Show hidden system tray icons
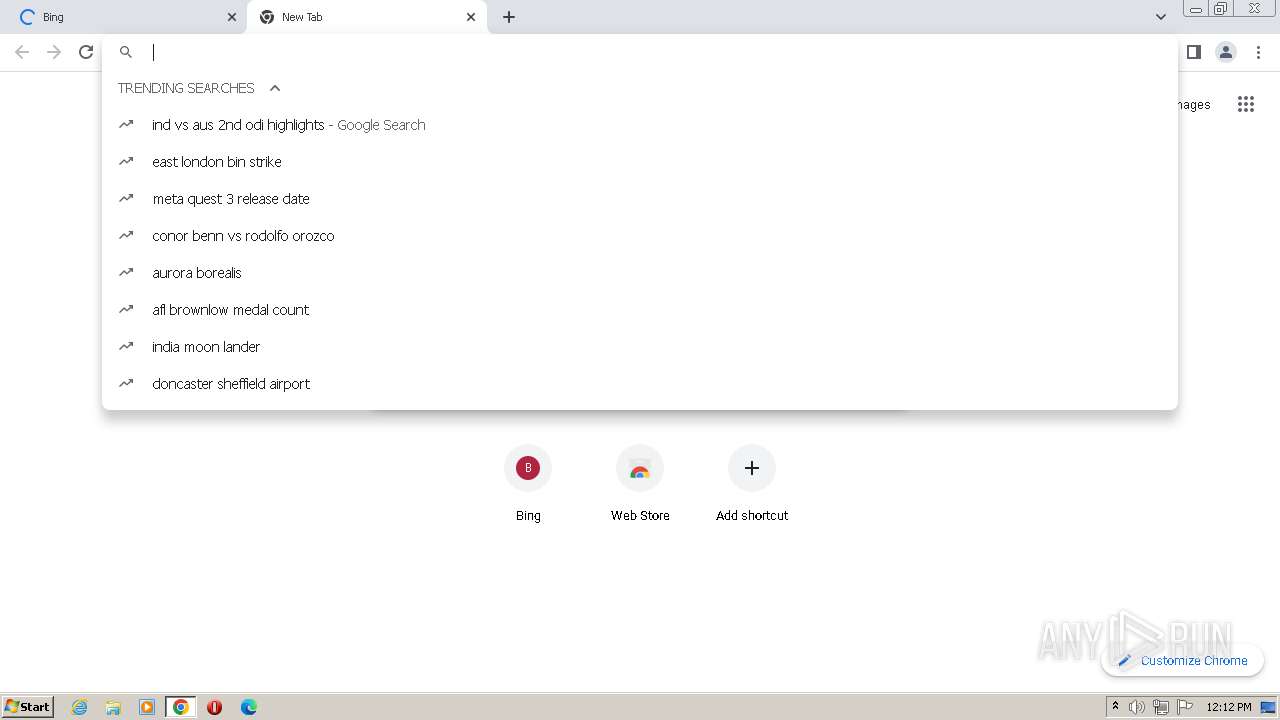The width and height of the screenshot is (1280, 720). [x=1115, y=707]
